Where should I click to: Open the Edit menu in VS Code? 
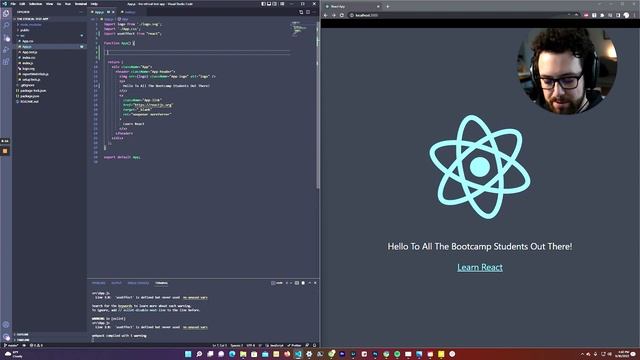point(22,4)
